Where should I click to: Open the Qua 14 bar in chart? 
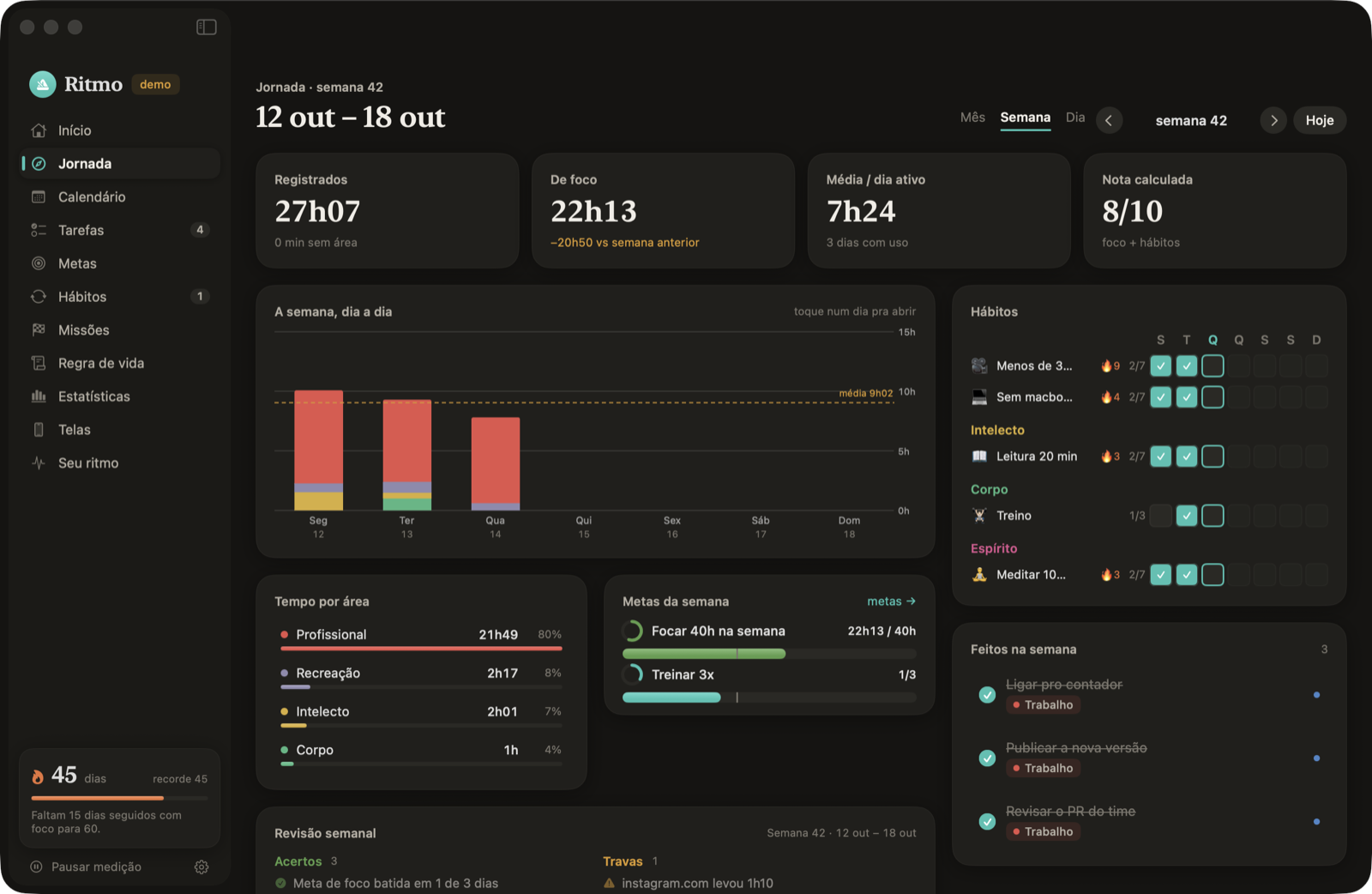[x=496, y=464]
